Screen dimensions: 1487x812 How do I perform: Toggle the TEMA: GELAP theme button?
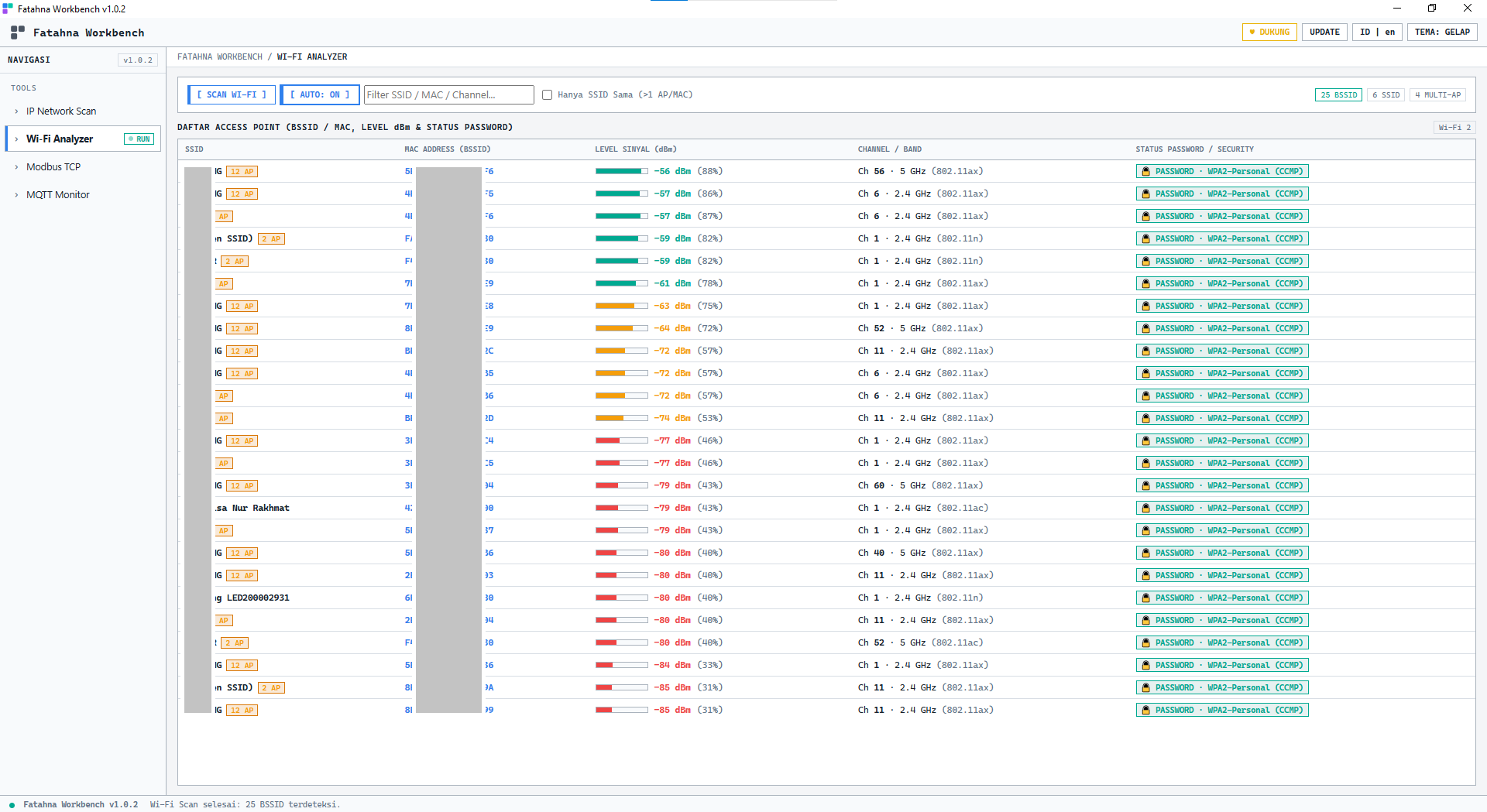[1442, 33]
